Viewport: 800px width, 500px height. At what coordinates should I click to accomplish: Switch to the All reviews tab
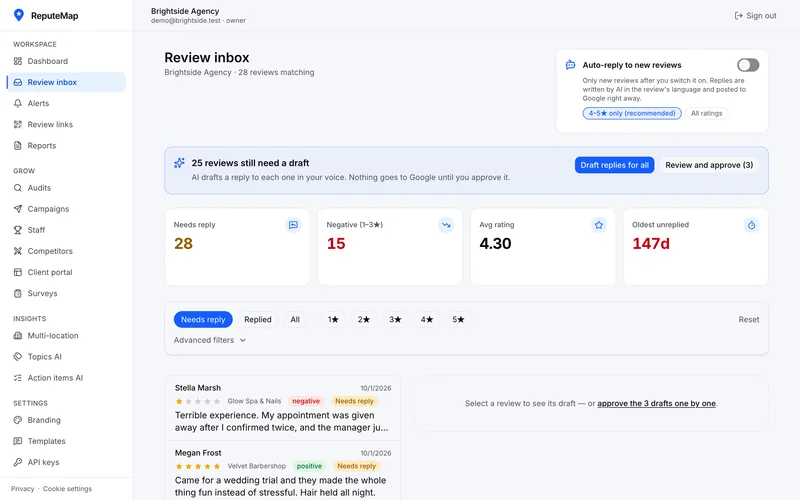click(x=295, y=319)
